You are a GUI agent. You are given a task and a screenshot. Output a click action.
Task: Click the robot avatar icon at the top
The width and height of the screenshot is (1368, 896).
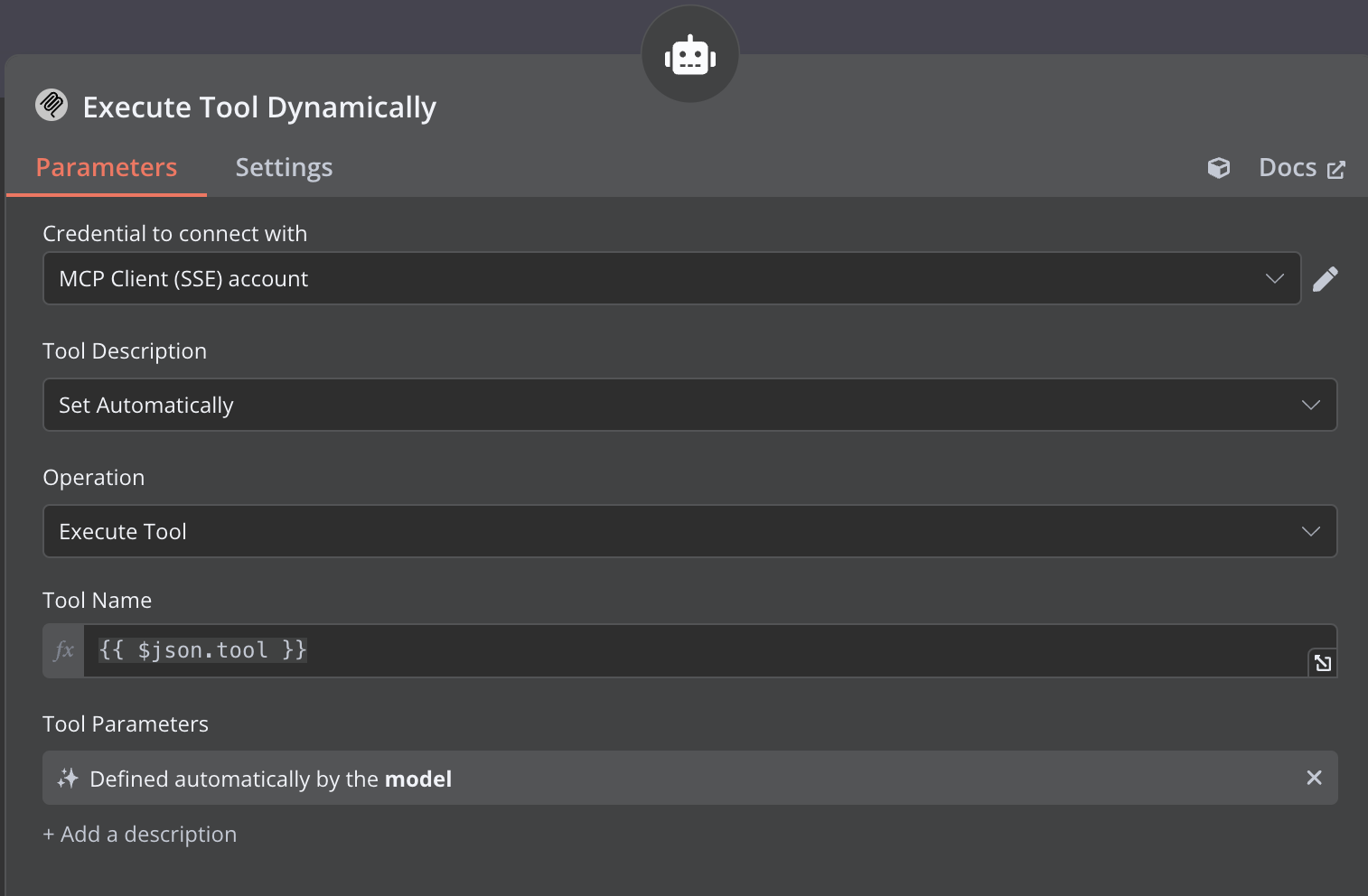coord(689,54)
